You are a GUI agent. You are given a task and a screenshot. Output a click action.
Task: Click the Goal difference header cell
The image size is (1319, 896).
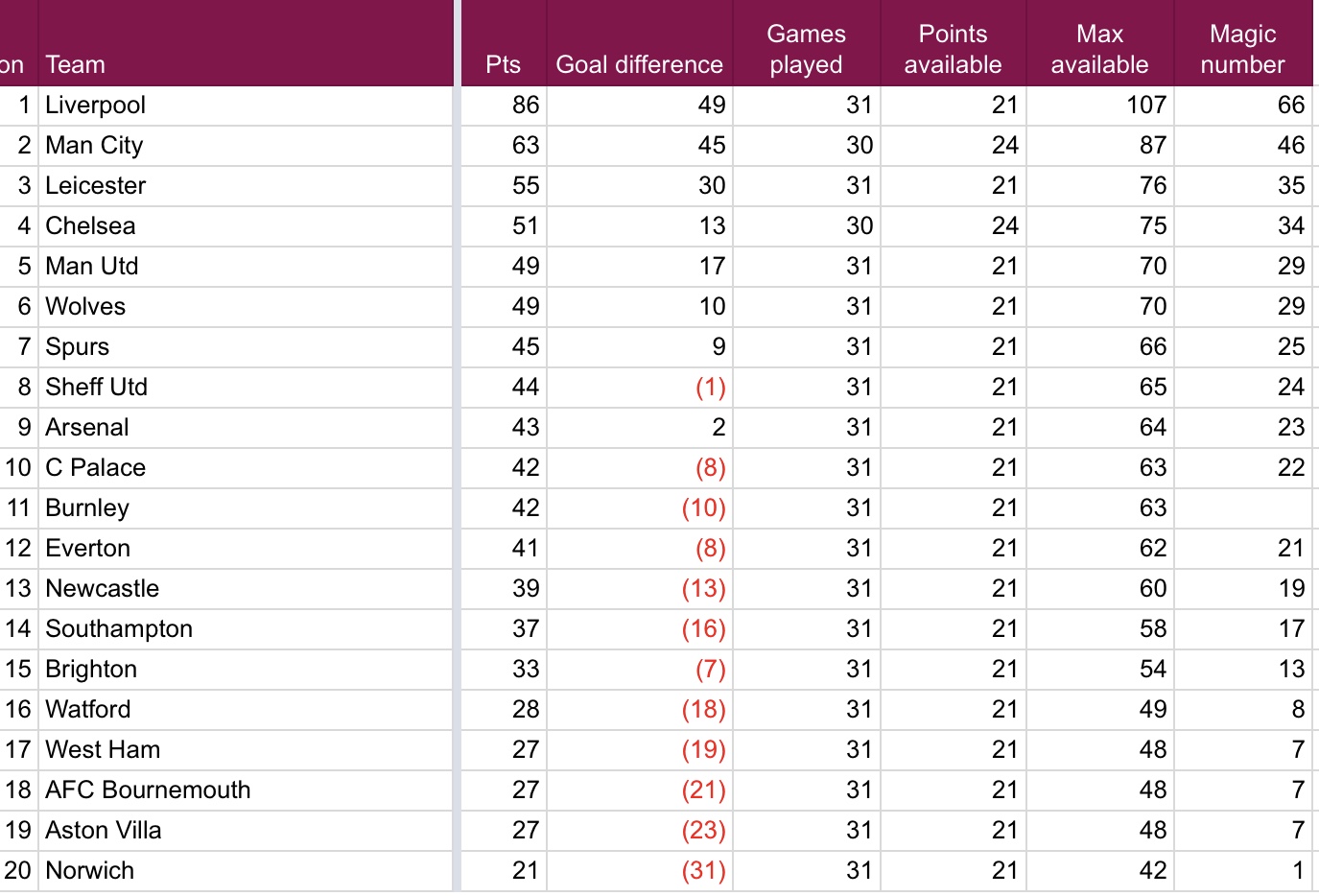point(639,64)
